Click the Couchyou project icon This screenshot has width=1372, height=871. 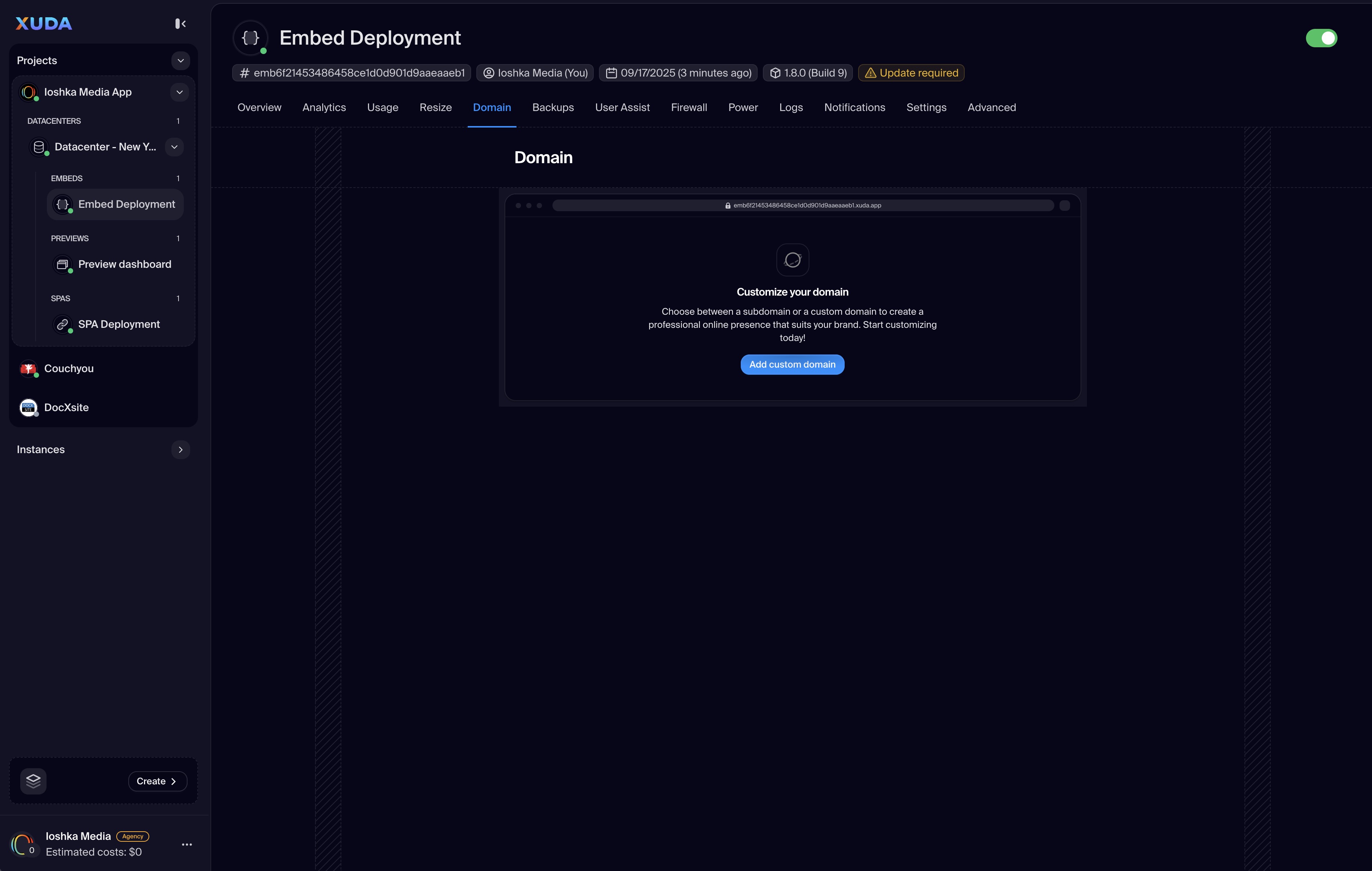(x=28, y=369)
